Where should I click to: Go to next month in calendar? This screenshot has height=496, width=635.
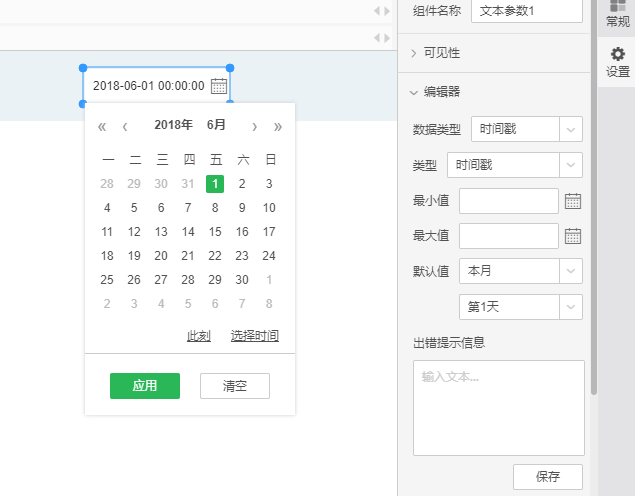click(255, 126)
